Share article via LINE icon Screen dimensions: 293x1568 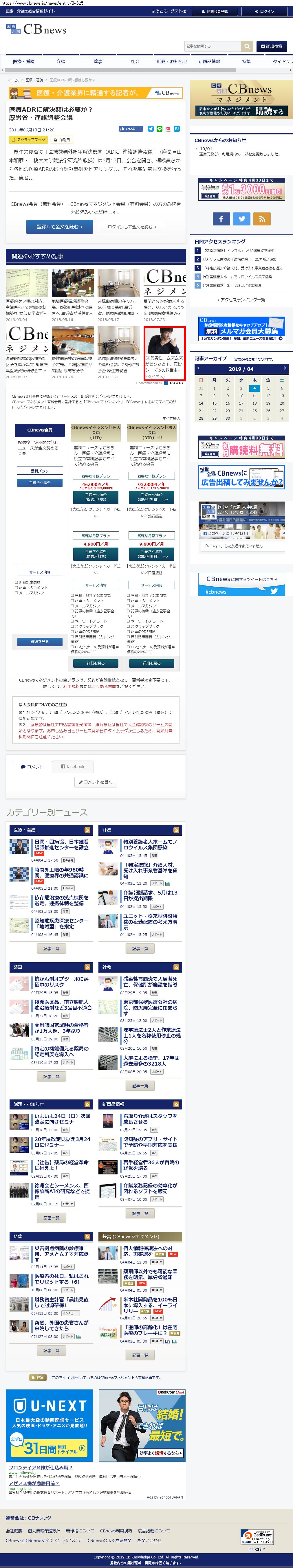(159, 129)
